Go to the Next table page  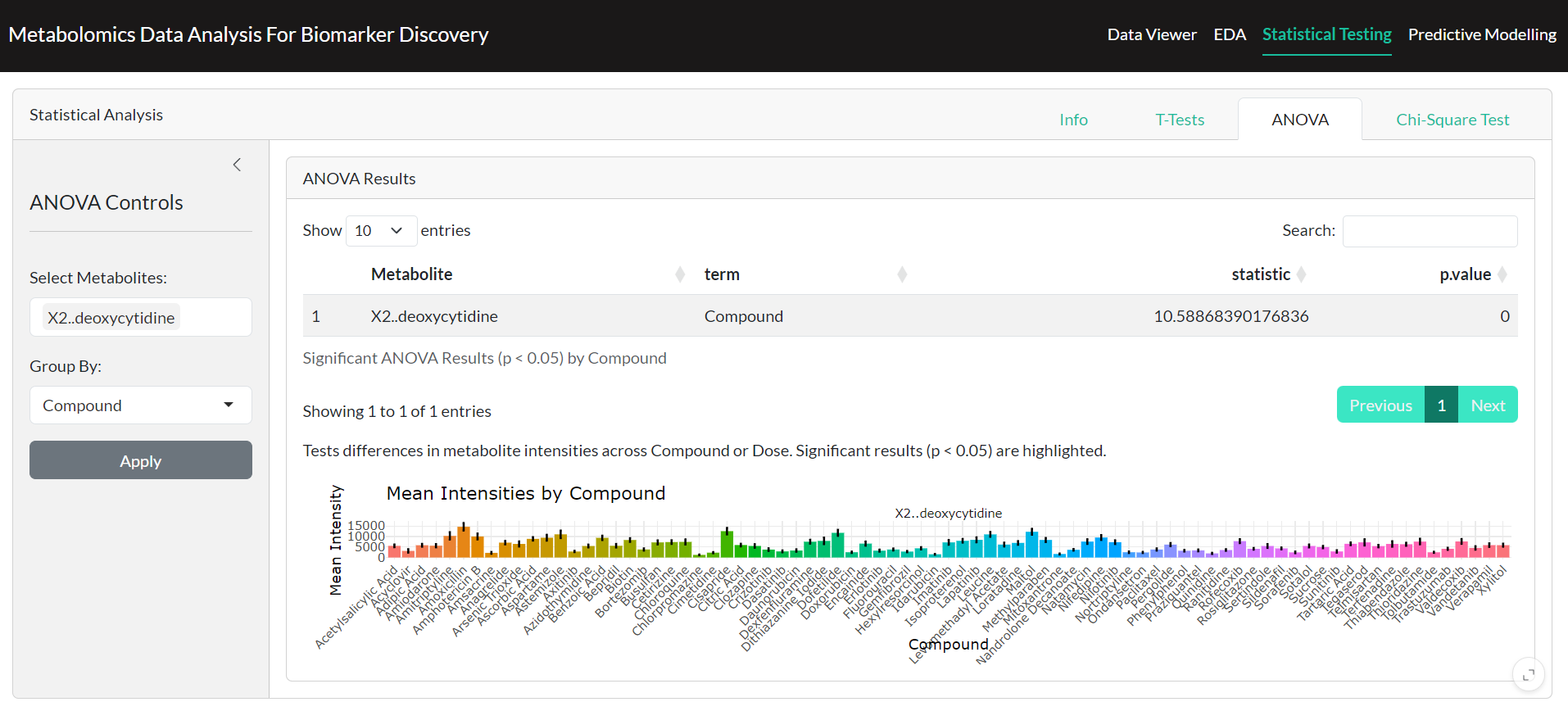pos(1488,405)
